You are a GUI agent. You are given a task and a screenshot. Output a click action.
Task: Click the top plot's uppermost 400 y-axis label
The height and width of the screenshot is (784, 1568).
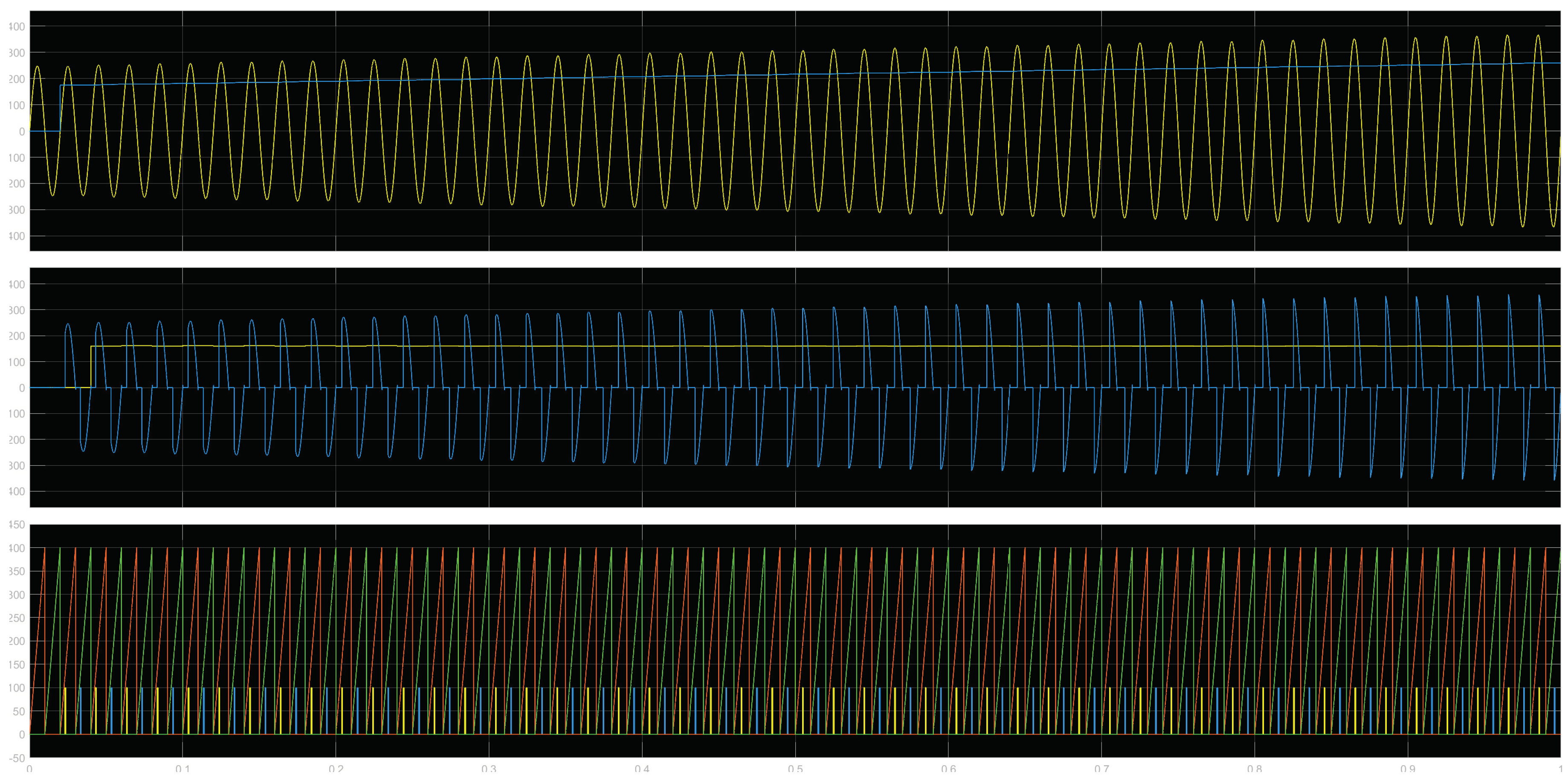point(17,27)
